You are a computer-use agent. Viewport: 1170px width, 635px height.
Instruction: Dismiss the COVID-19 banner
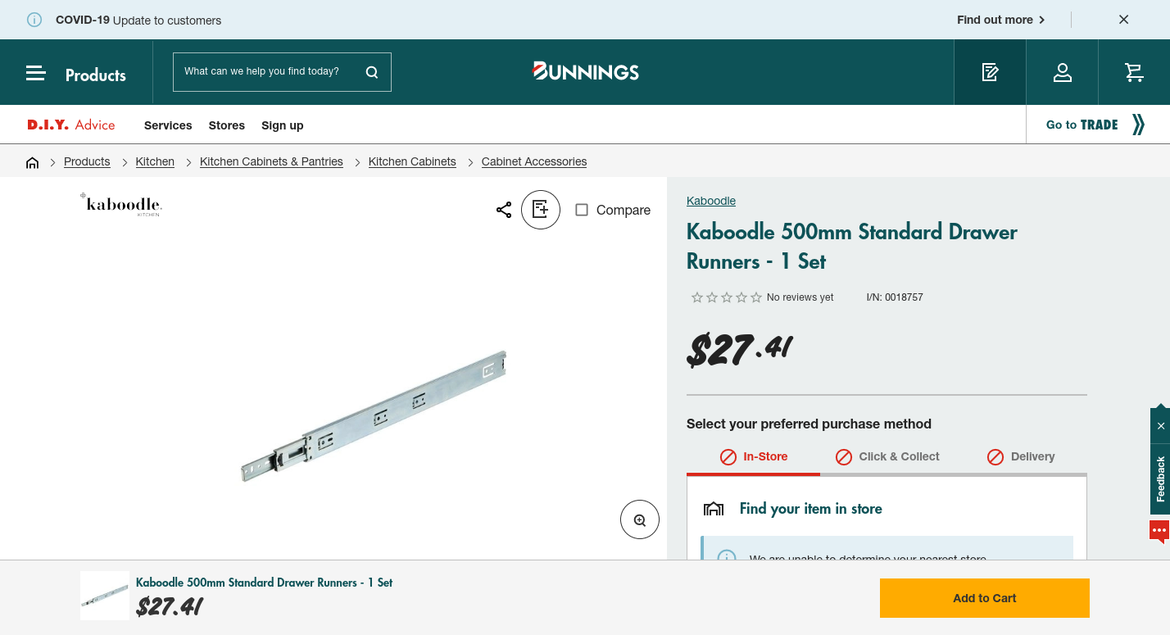1124,20
